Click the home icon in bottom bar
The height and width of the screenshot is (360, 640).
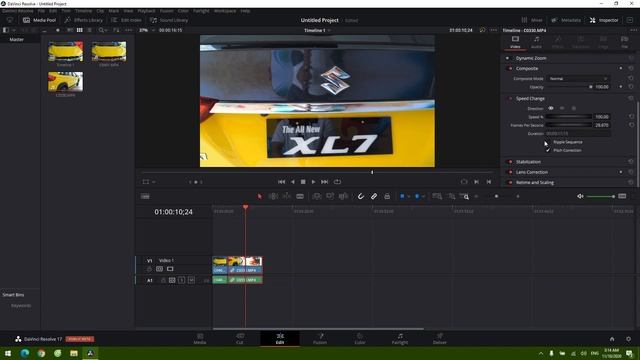612,339
